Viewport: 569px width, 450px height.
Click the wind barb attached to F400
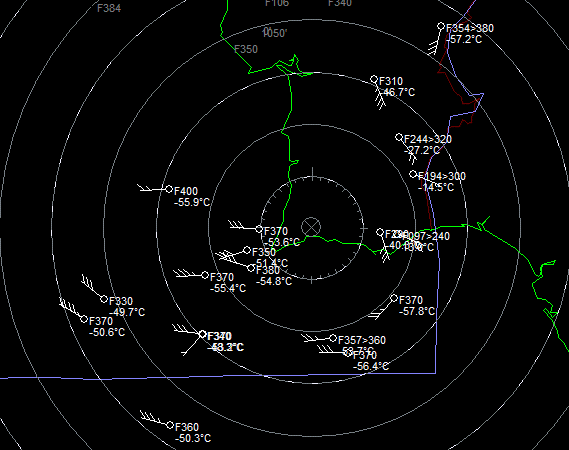tap(151, 188)
